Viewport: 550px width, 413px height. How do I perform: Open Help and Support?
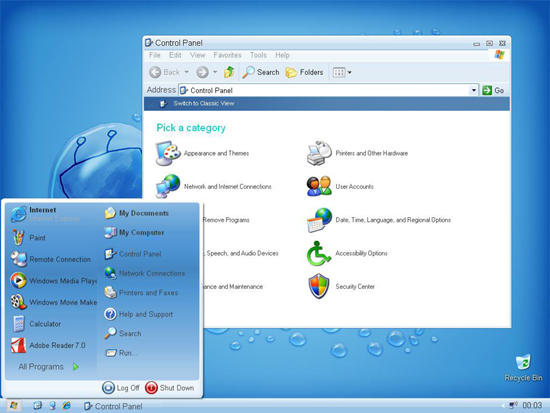[x=139, y=314]
